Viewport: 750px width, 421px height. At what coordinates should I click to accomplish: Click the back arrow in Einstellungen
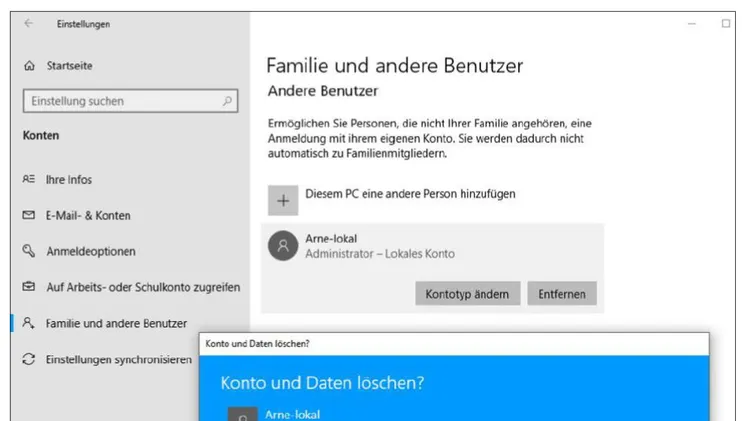(x=29, y=23)
